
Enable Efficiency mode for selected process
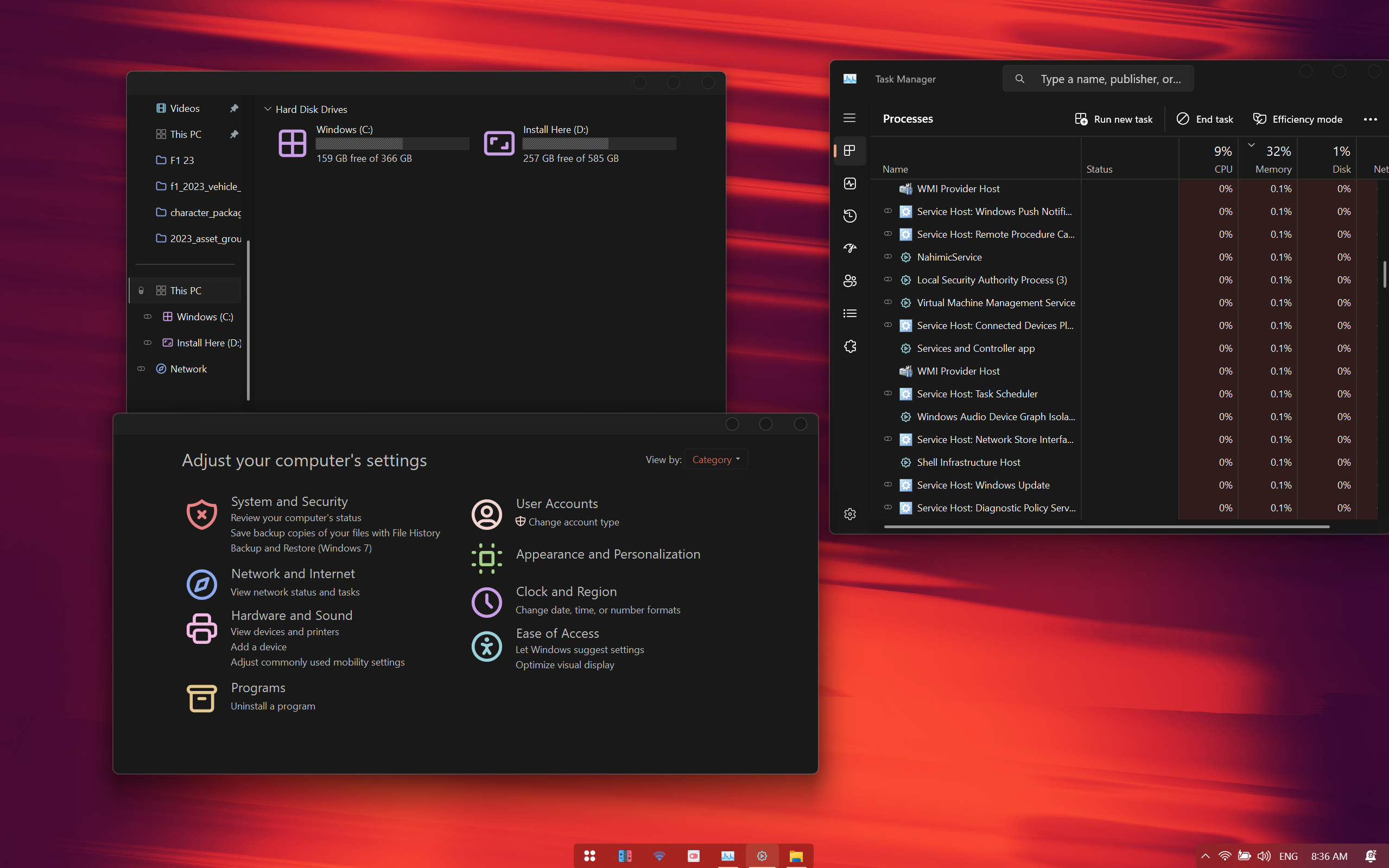[1298, 119]
